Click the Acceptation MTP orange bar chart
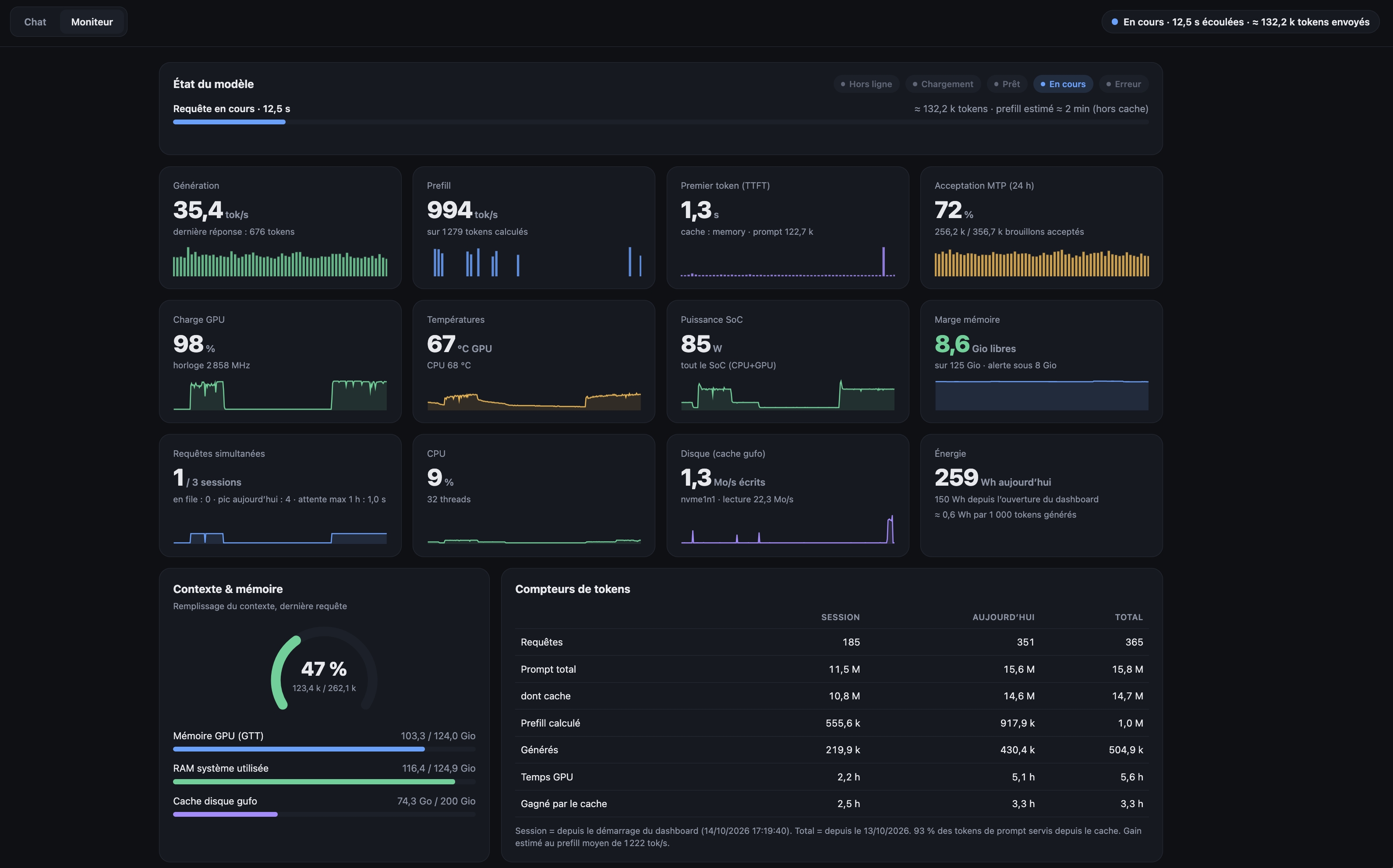 (x=1042, y=262)
